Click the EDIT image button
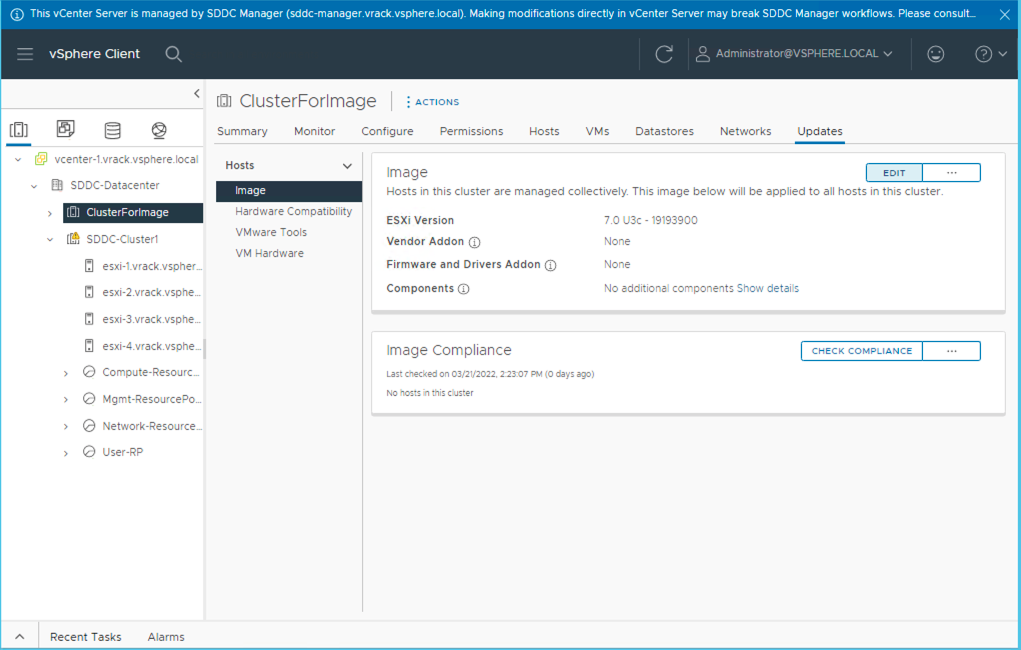 click(x=894, y=173)
